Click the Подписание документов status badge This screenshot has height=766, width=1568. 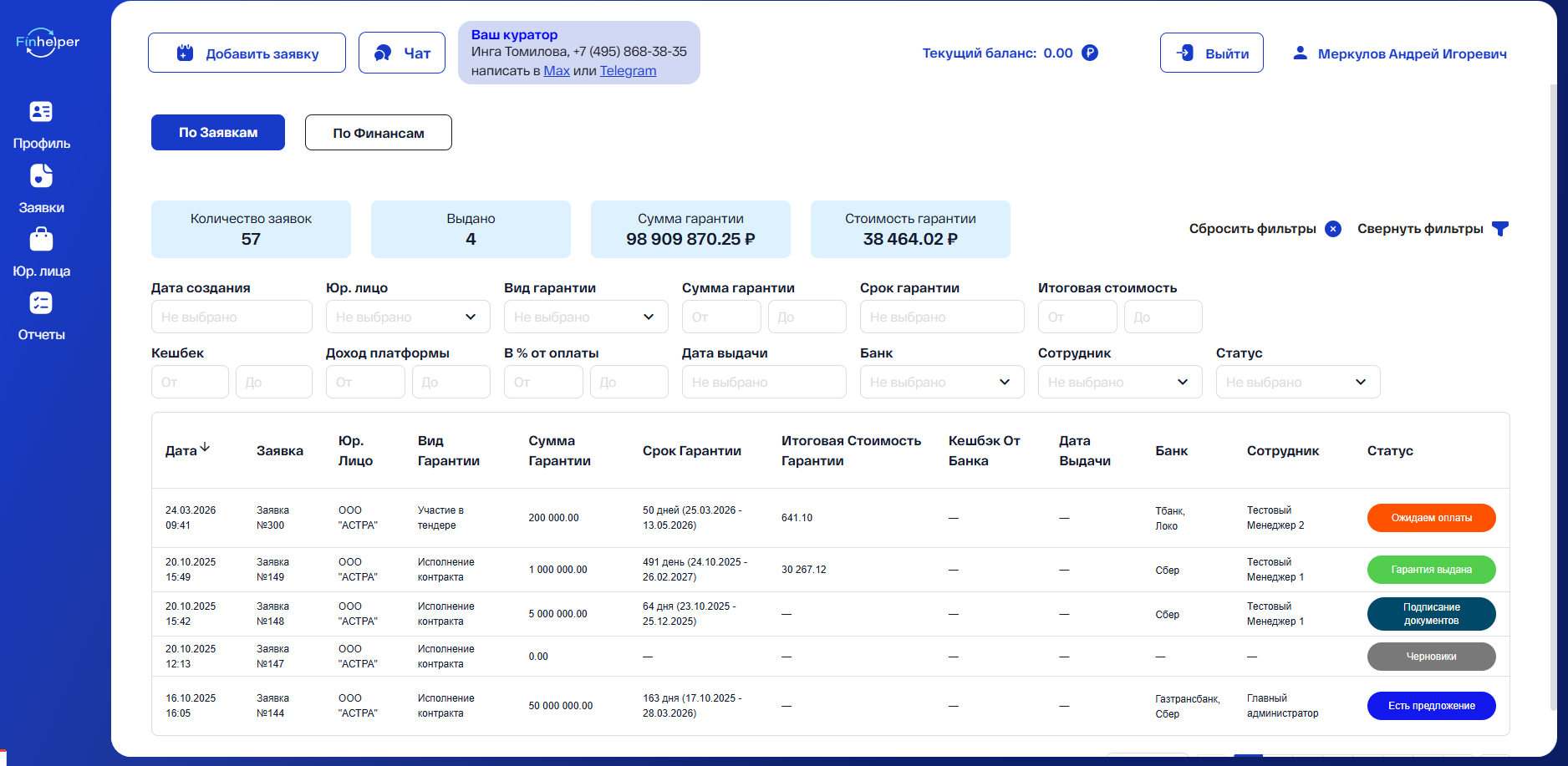1432,614
